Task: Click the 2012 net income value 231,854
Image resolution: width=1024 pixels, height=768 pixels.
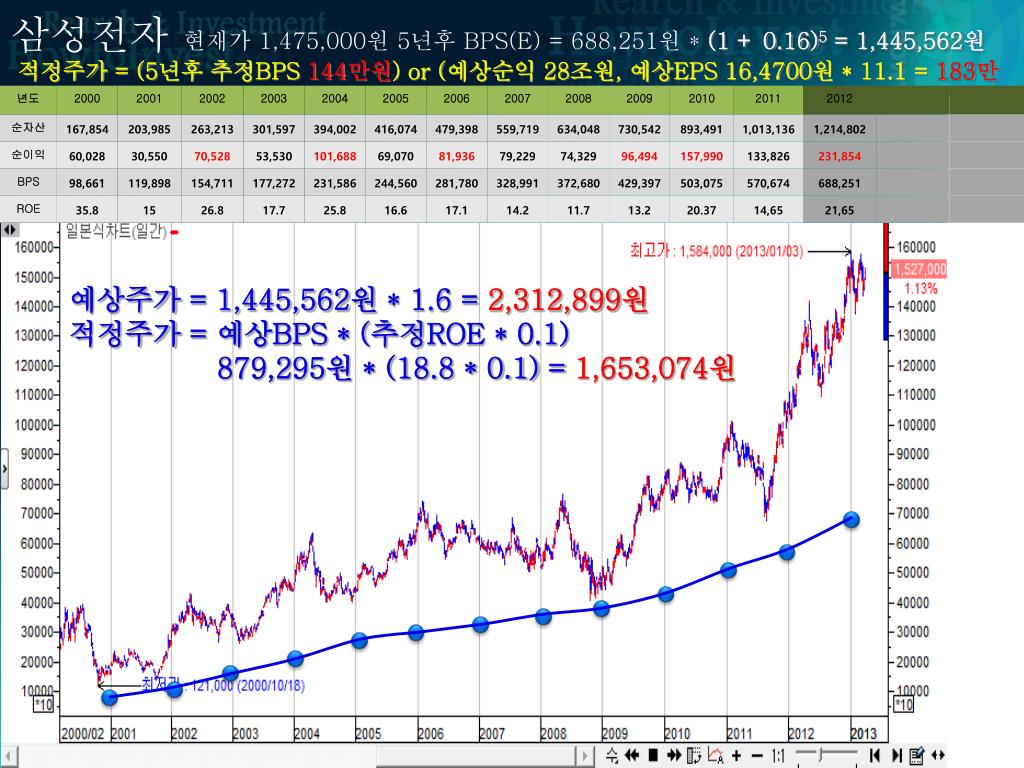Action: point(839,156)
